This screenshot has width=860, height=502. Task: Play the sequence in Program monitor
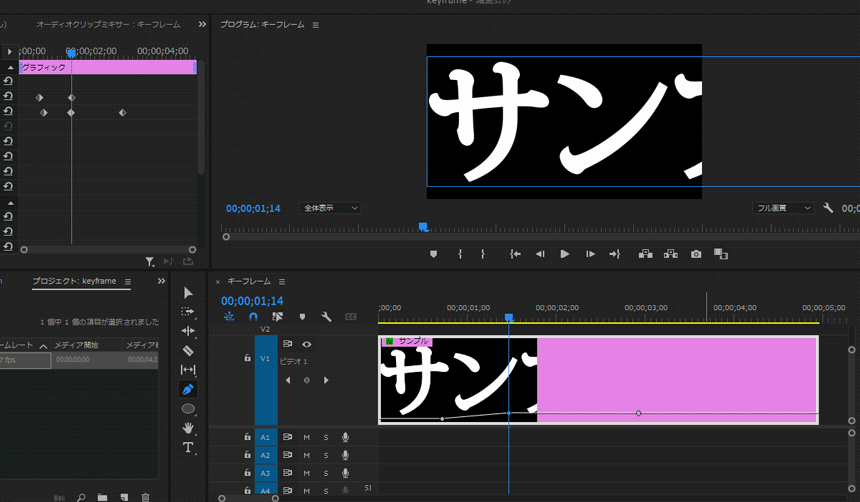[x=564, y=254]
